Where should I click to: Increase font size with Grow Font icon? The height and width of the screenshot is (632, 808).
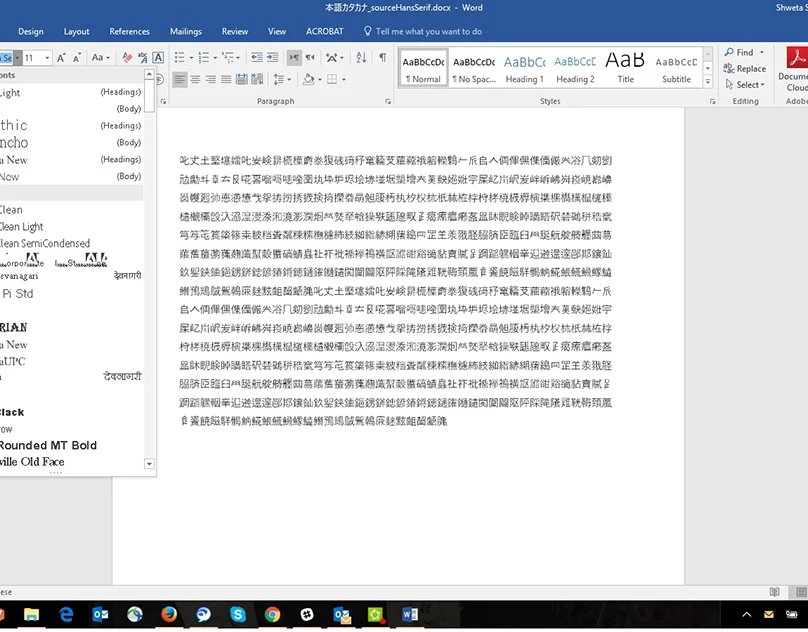pos(62,58)
